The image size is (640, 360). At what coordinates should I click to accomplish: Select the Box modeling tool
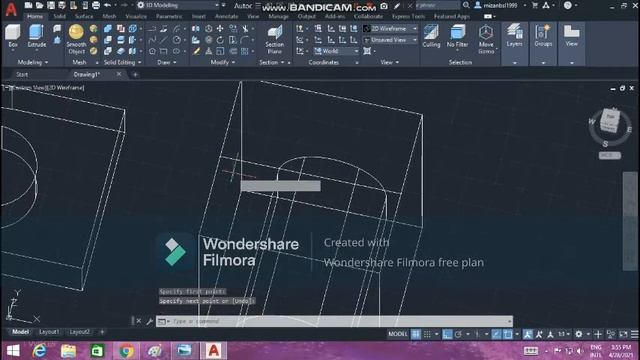coord(13,36)
